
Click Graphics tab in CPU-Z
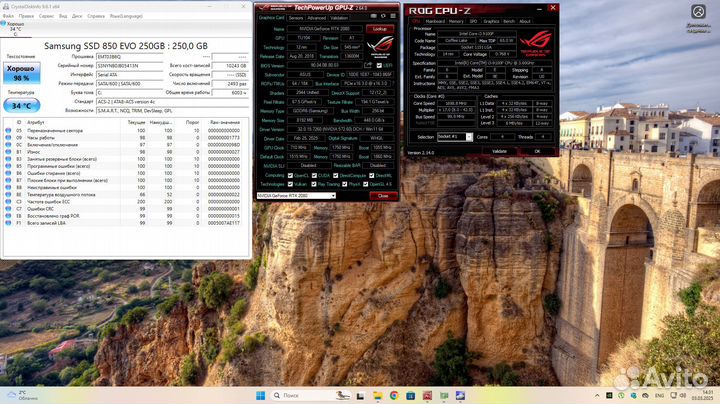pyautogui.click(x=491, y=21)
